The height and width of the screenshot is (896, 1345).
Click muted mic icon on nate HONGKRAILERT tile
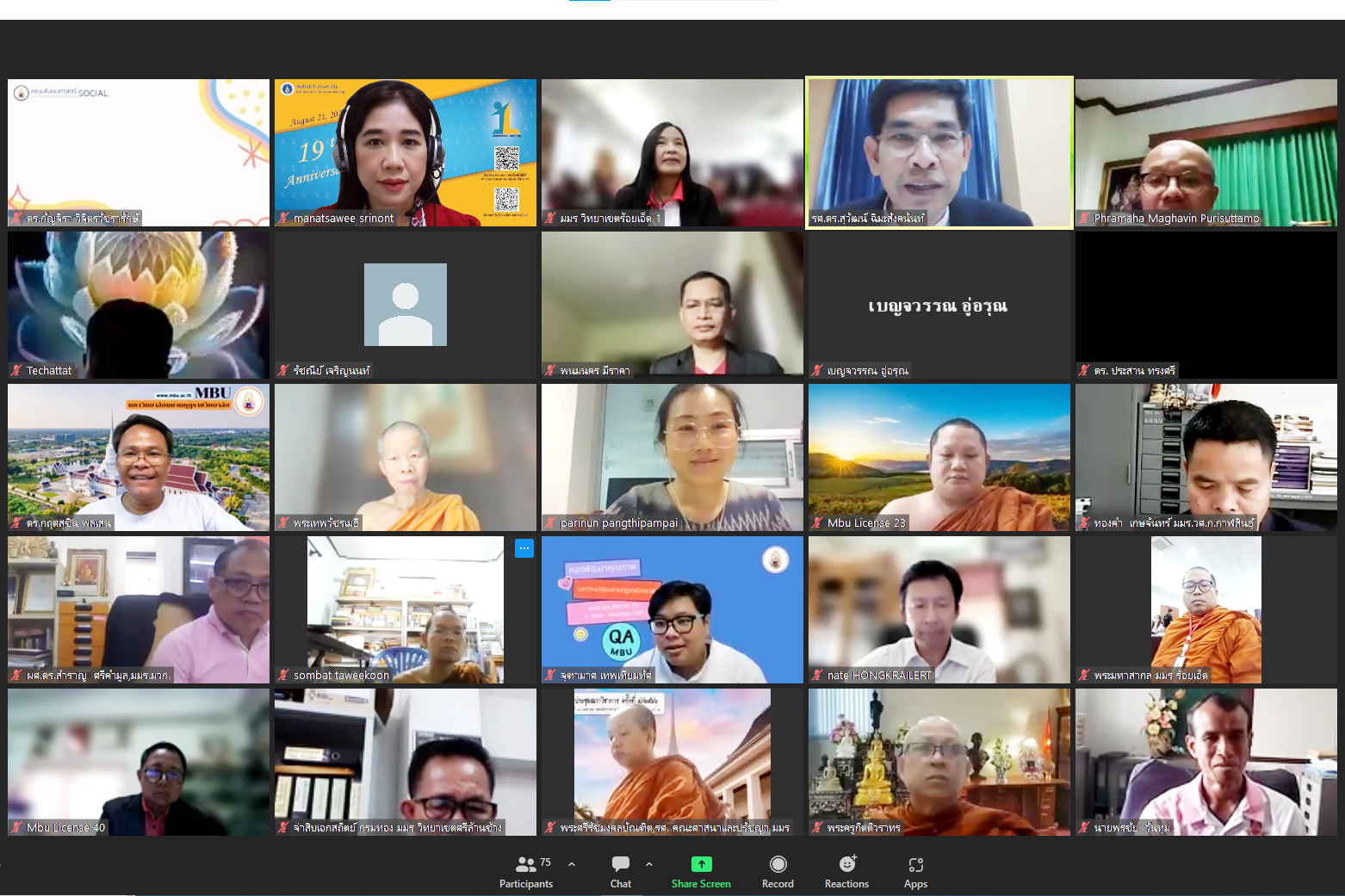coord(817,676)
